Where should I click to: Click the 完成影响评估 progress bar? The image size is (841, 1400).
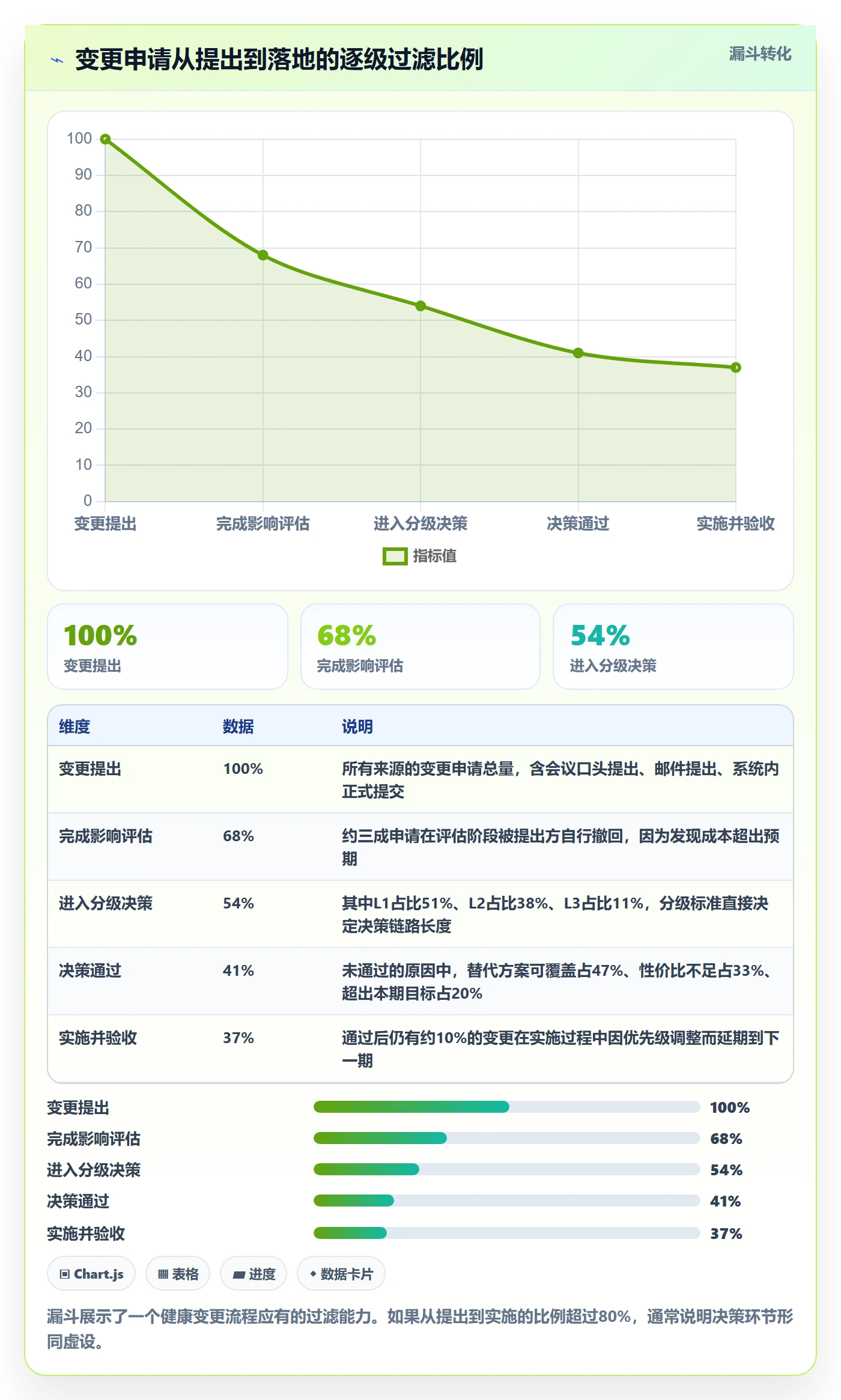pos(507,1138)
